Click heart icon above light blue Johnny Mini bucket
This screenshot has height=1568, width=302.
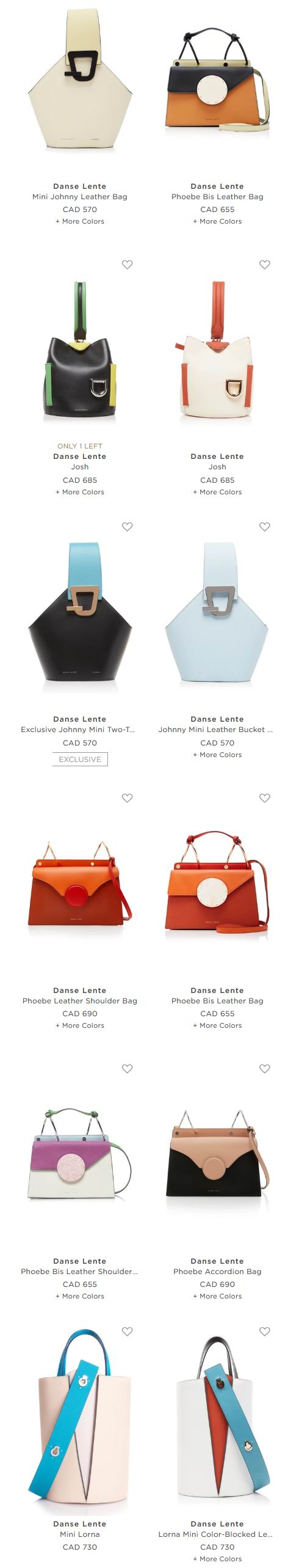265,527
